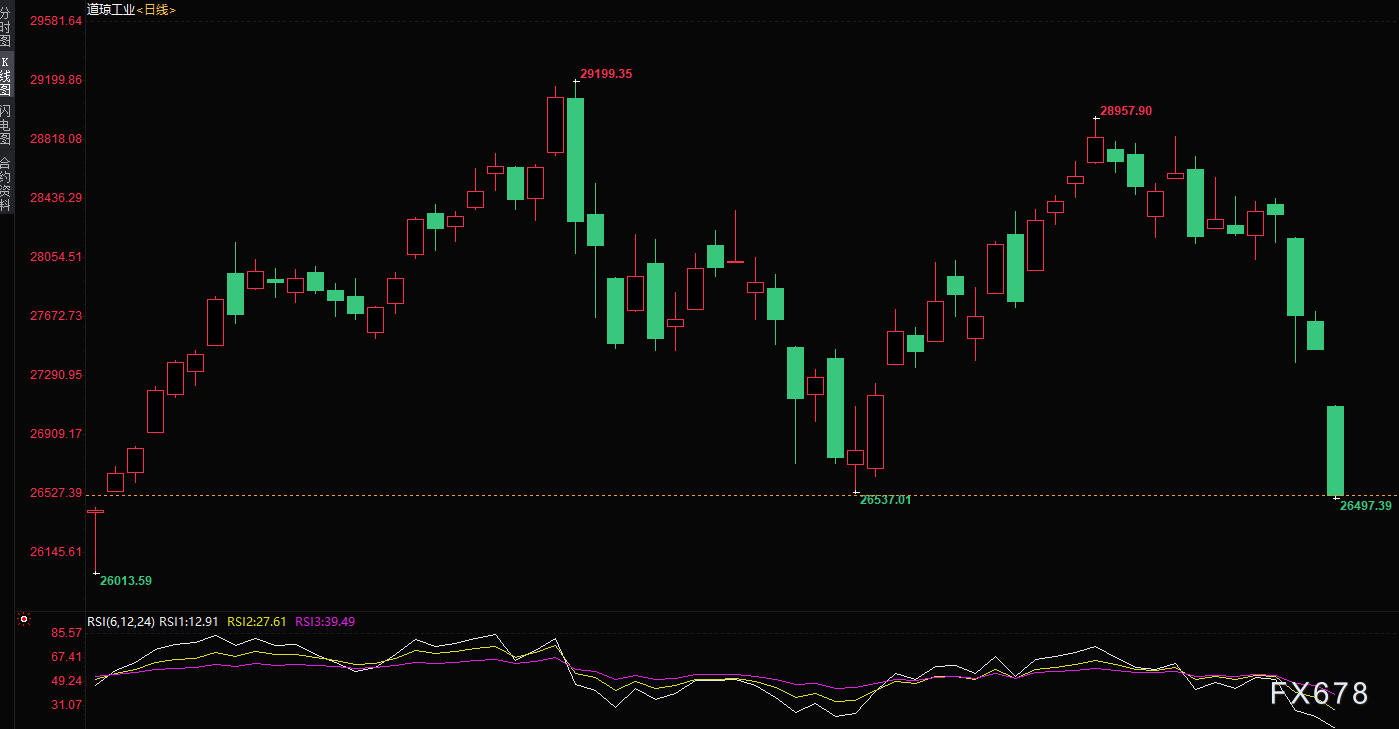The height and width of the screenshot is (729, 1399).
Task: Click the 28436.29 axis value
Action: 56,197
